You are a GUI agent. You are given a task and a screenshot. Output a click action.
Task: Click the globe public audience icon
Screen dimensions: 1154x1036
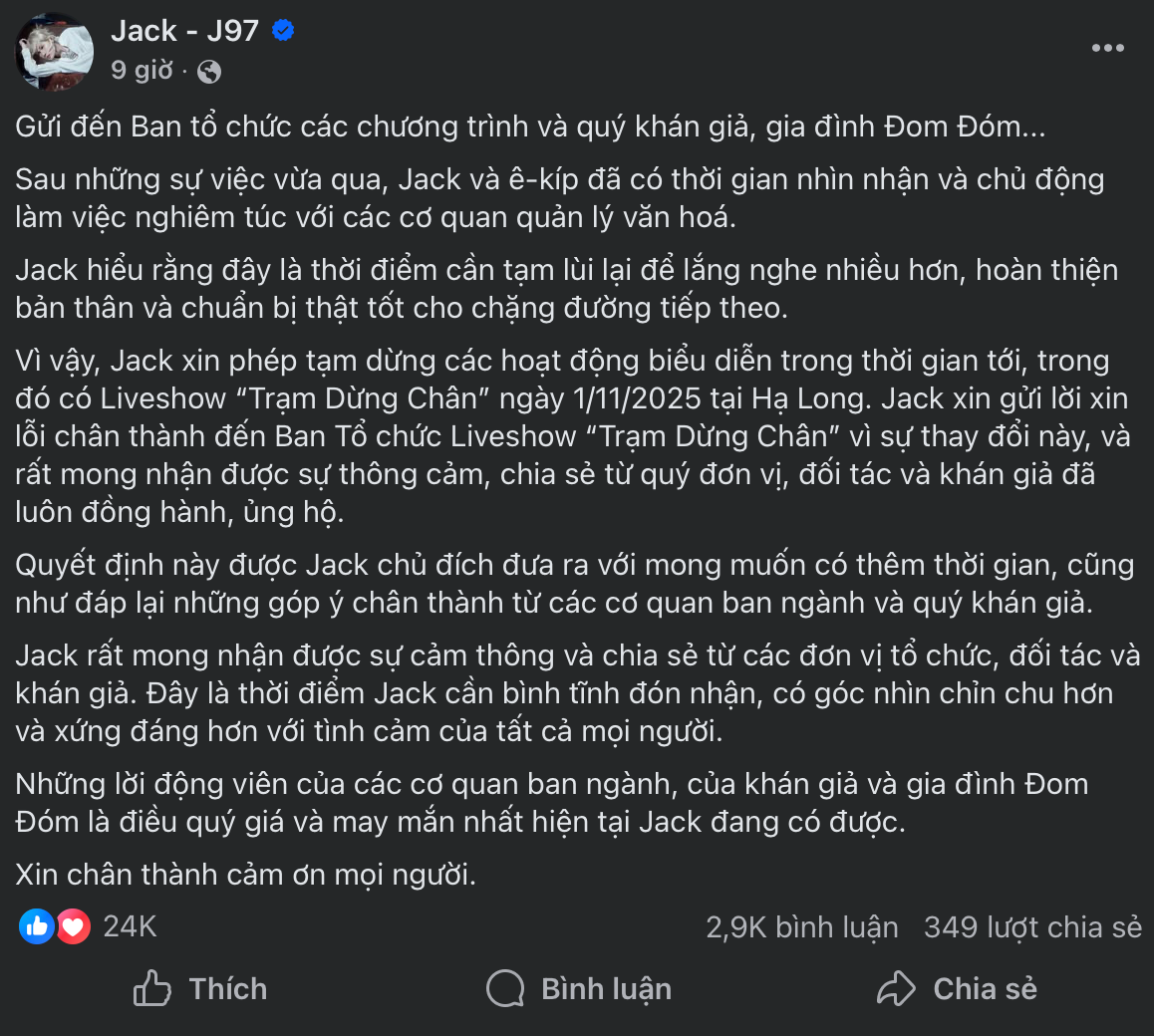[209, 72]
